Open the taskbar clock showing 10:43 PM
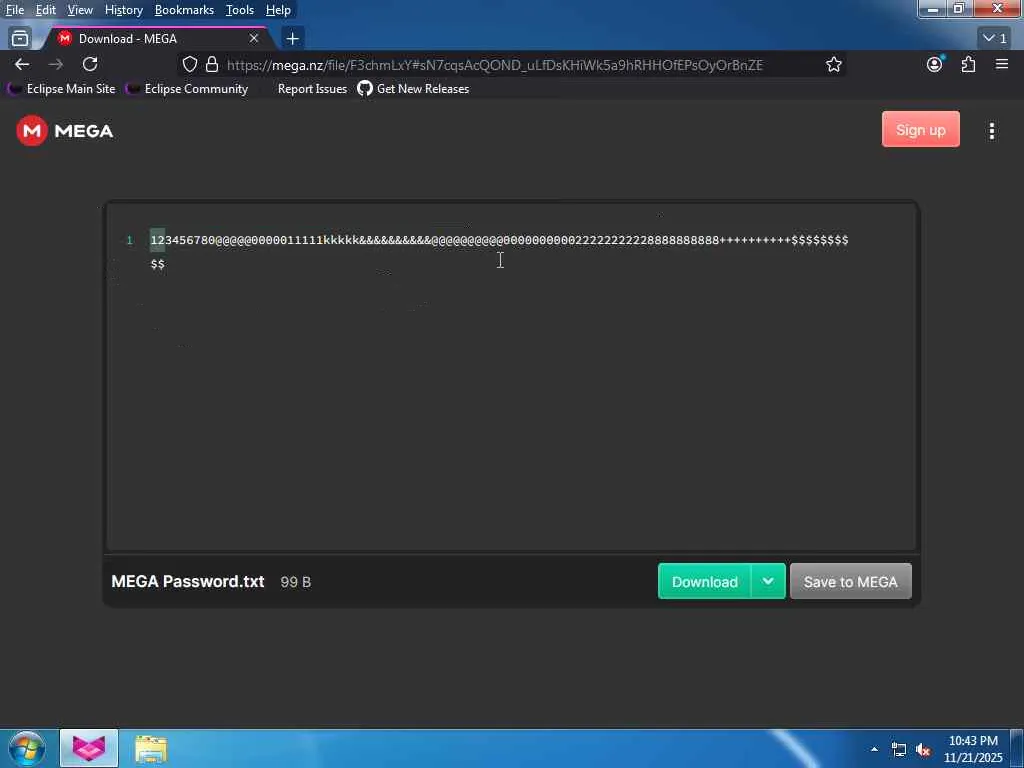This screenshot has height=768, width=1024. click(x=973, y=749)
